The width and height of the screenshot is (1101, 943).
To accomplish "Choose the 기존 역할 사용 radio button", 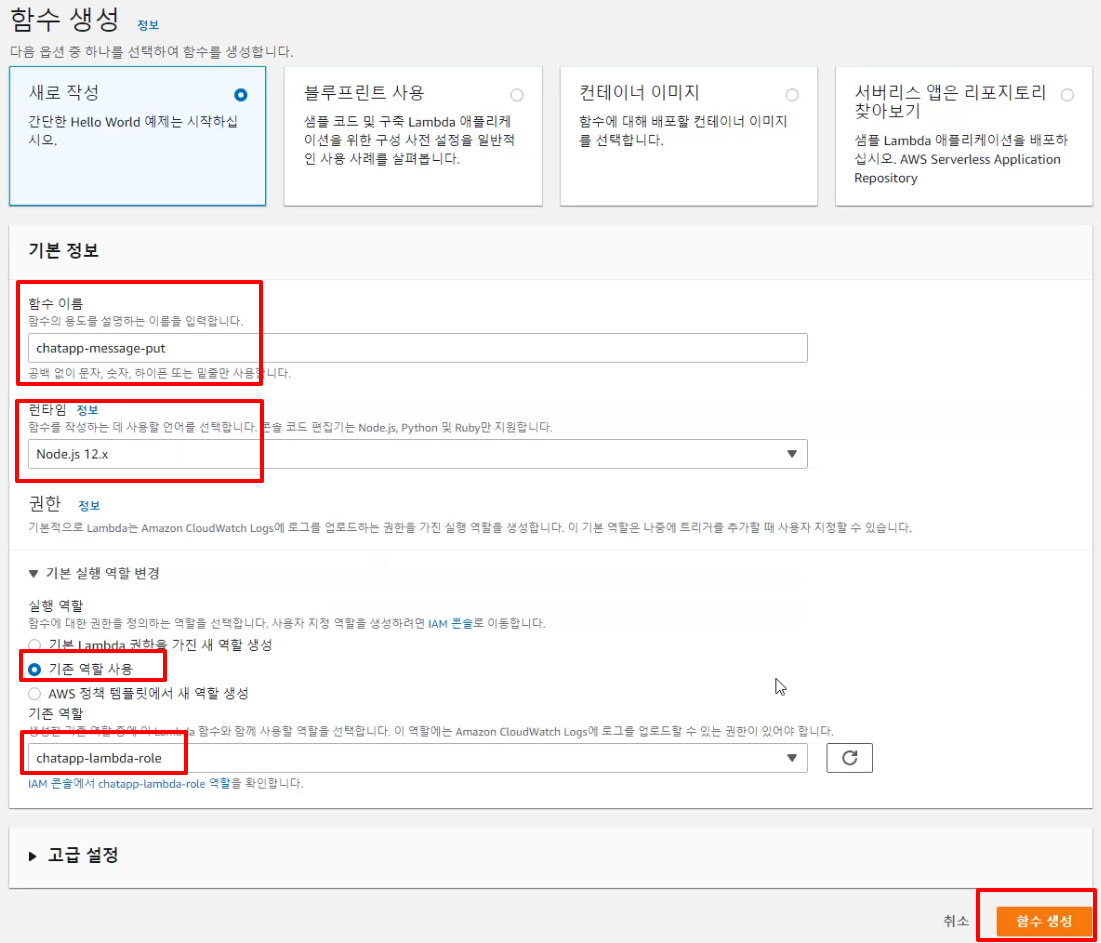I will tap(34, 669).
